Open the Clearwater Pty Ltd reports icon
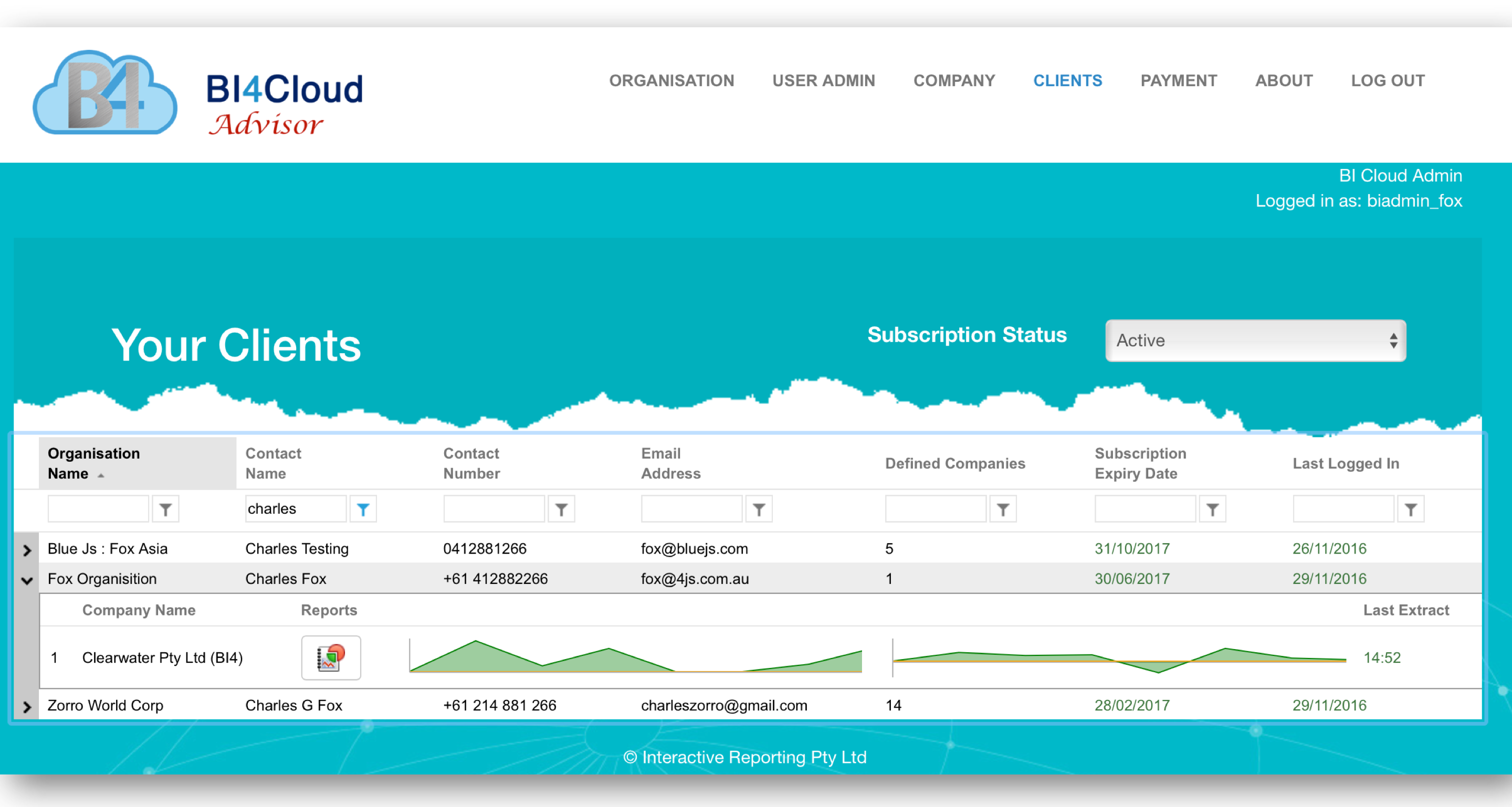 (331, 657)
